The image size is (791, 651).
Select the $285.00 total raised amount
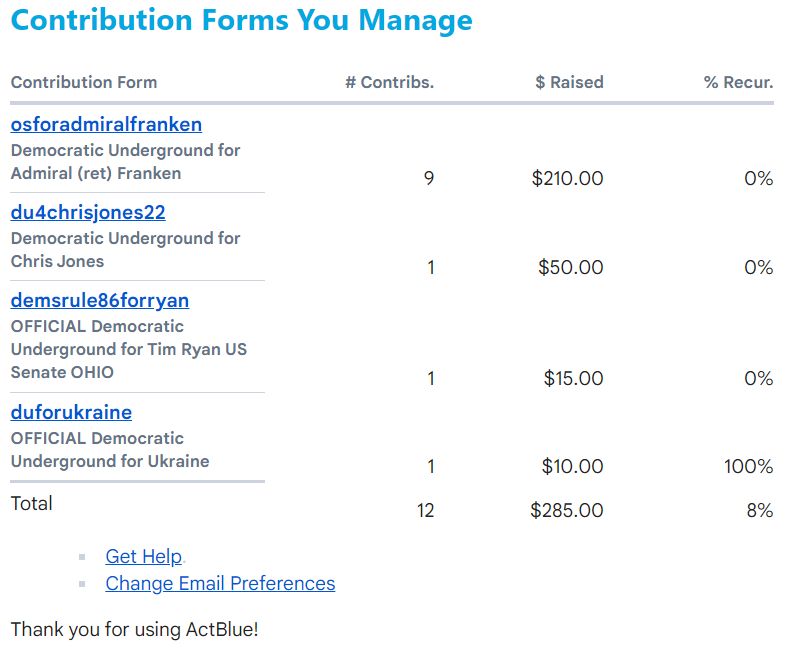[566, 510]
